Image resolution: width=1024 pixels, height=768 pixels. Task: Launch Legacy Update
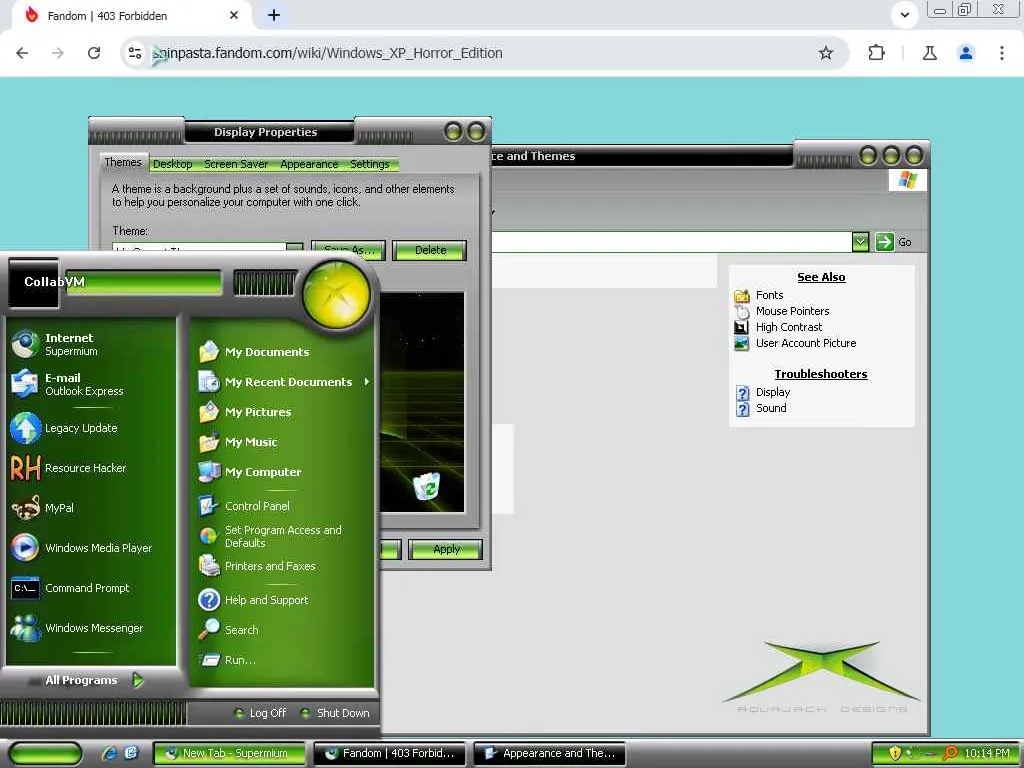click(x=64, y=428)
